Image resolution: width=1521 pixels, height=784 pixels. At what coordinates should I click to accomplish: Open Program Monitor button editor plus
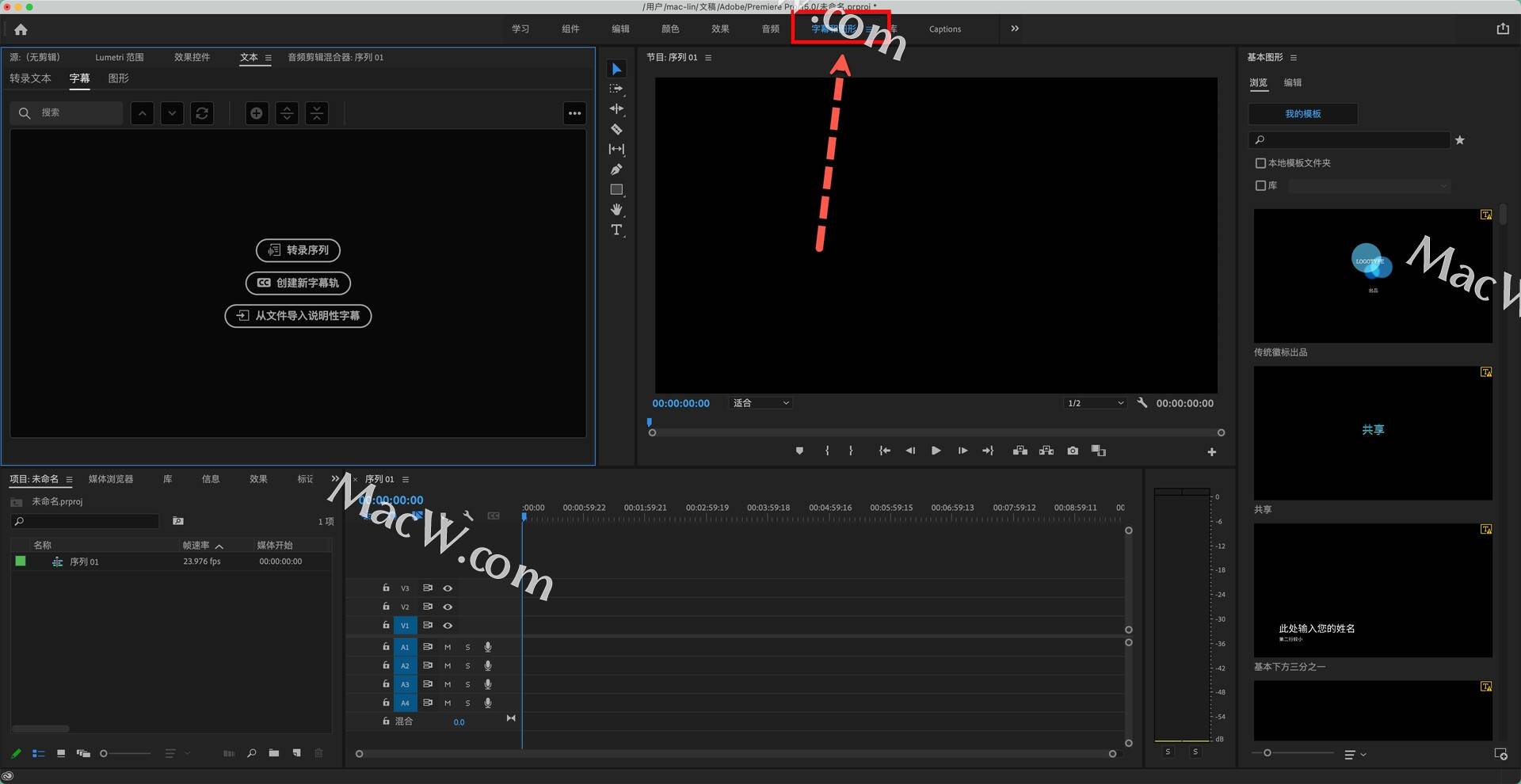click(x=1211, y=451)
